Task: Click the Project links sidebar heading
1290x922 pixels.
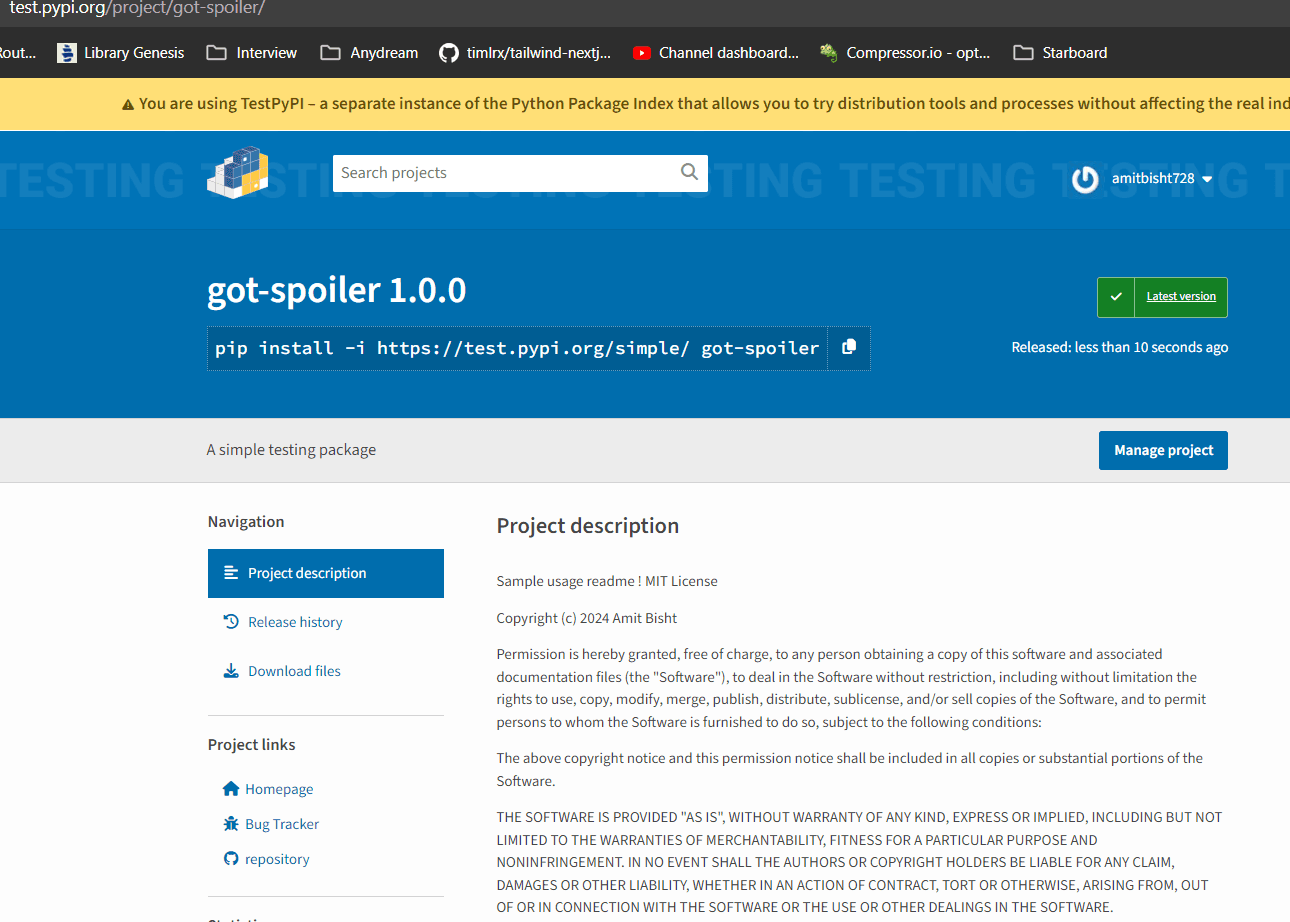Action: click(252, 745)
